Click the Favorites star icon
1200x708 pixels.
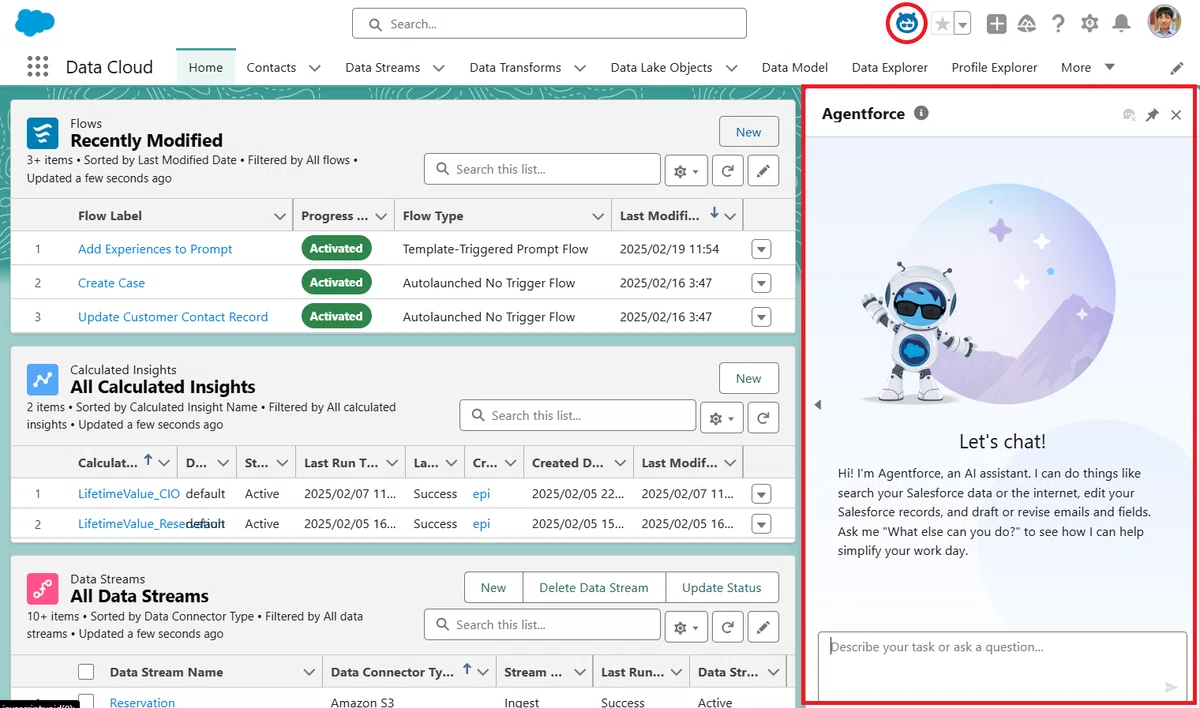(x=941, y=24)
